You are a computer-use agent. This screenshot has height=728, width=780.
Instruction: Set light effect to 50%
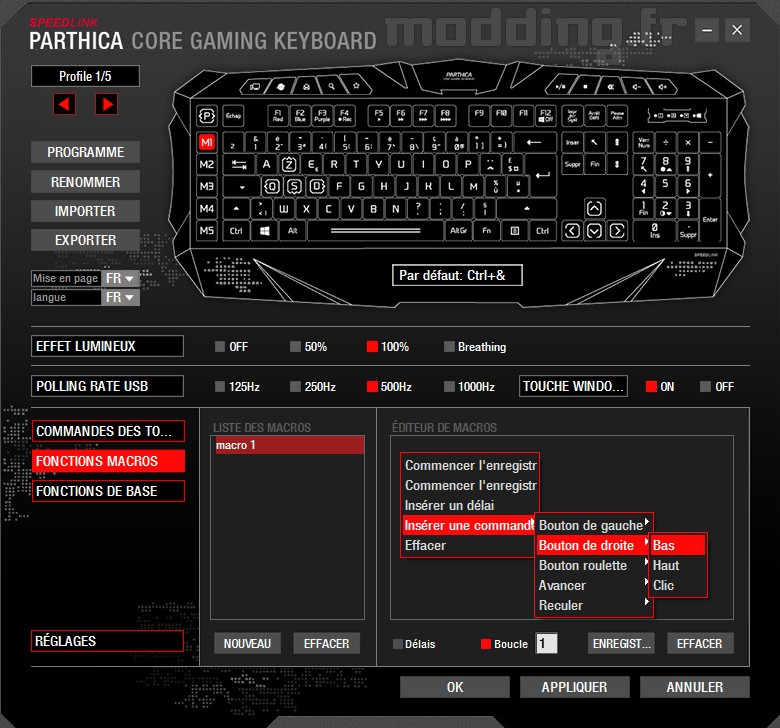[x=308, y=347]
